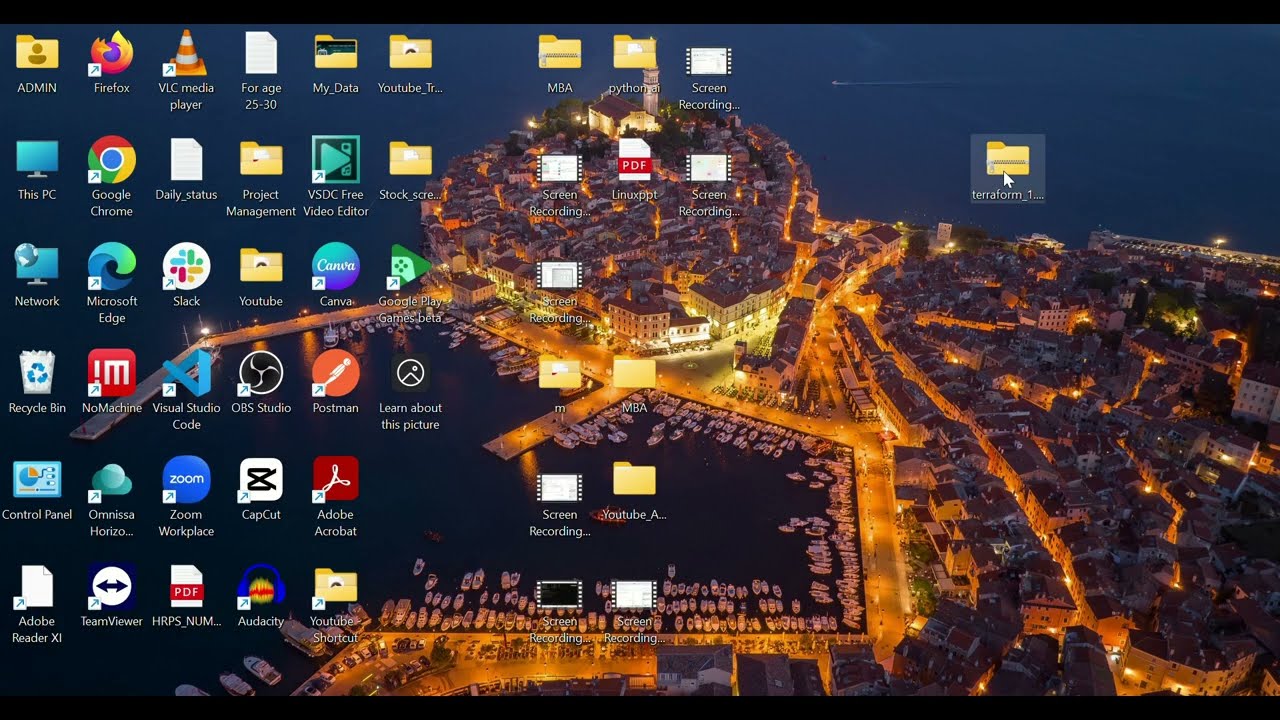Image resolution: width=1280 pixels, height=720 pixels.
Task: Select the Visual Studio Code shortcut
Action: (x=186, y=391)
